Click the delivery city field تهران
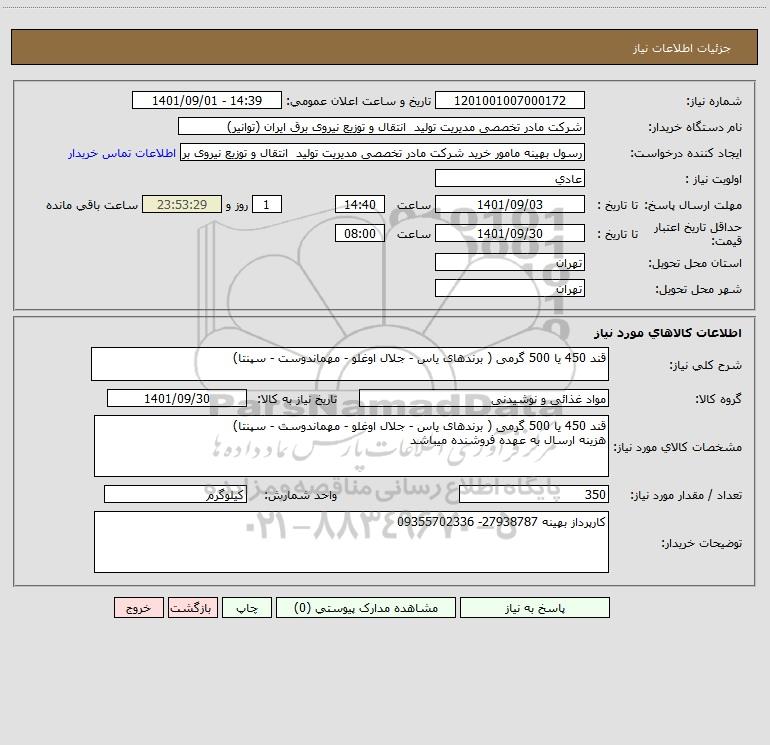This screenshot has width=770, height=745. pos(510,288)
